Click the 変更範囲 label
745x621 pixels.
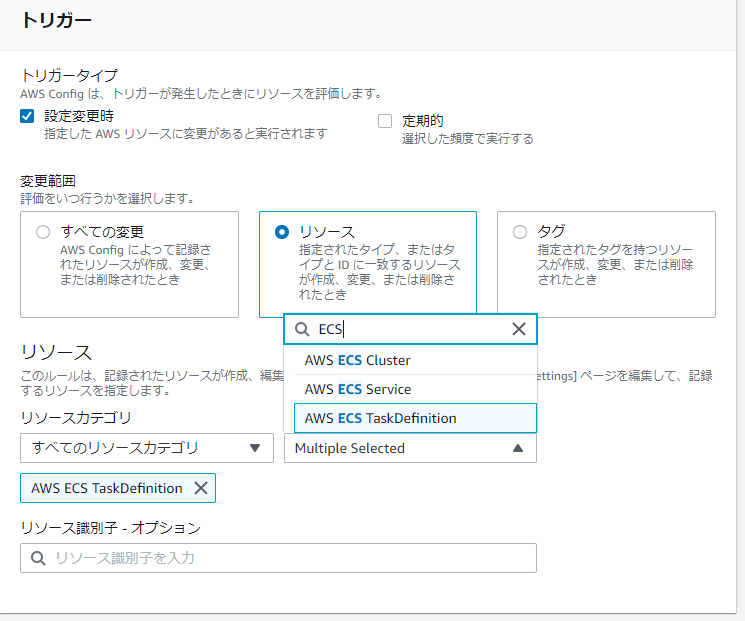click(x=48, y=181)
